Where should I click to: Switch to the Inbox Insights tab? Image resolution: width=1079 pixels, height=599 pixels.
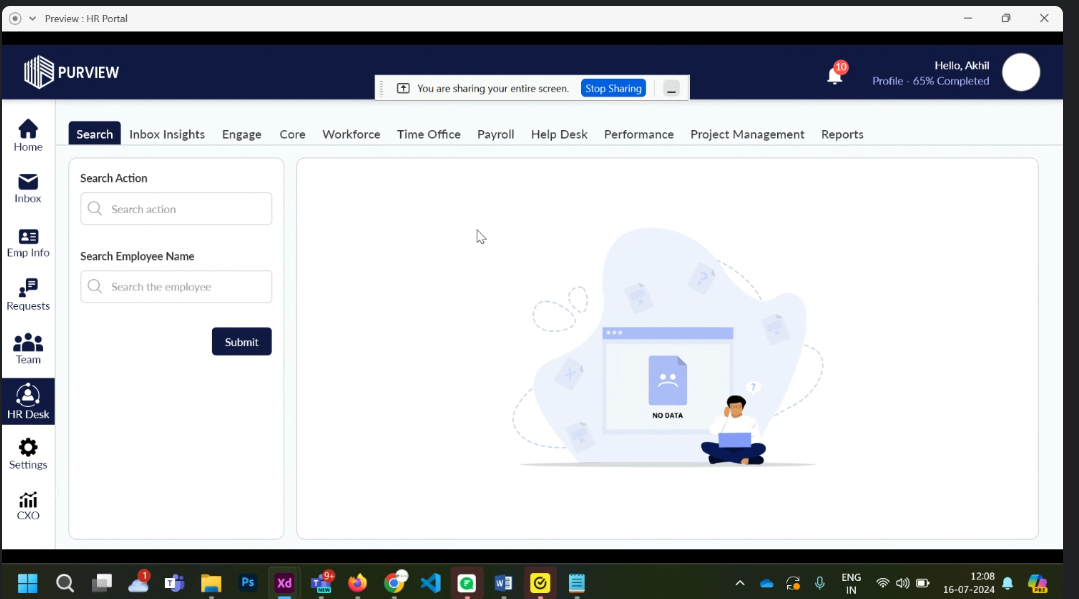tap(167, 134)
